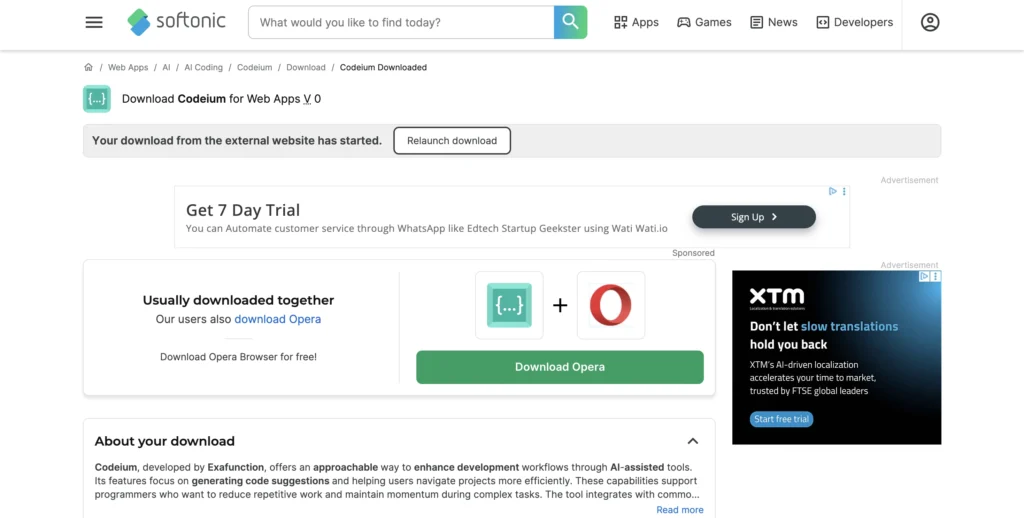Close the XTM advertisement
Screen dimensions: 1024x518
tap(936, 276)
